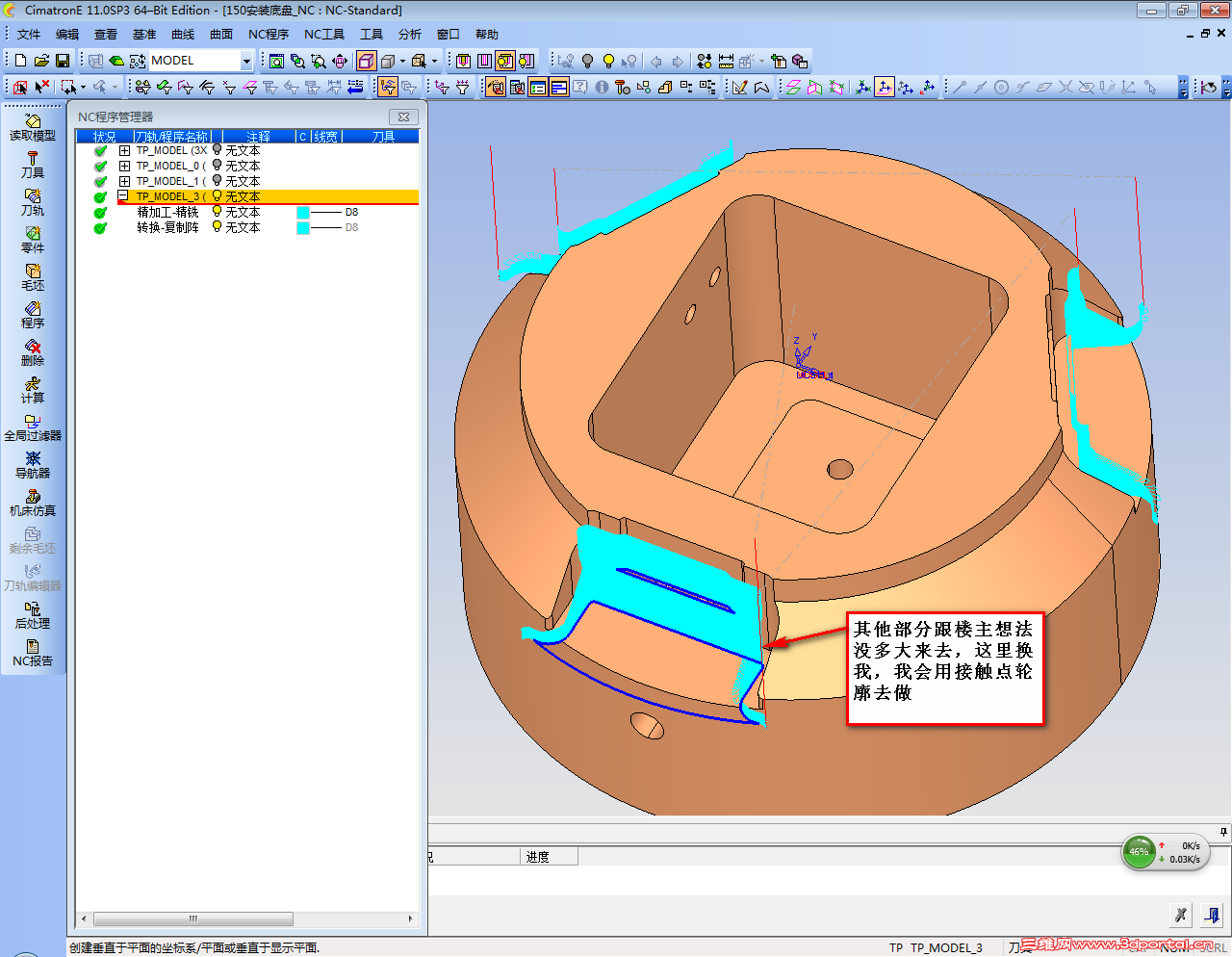Close the NC程序管理器 panel
The width and height of the screenshot is (1232, 957).
[x=404, y=116]
